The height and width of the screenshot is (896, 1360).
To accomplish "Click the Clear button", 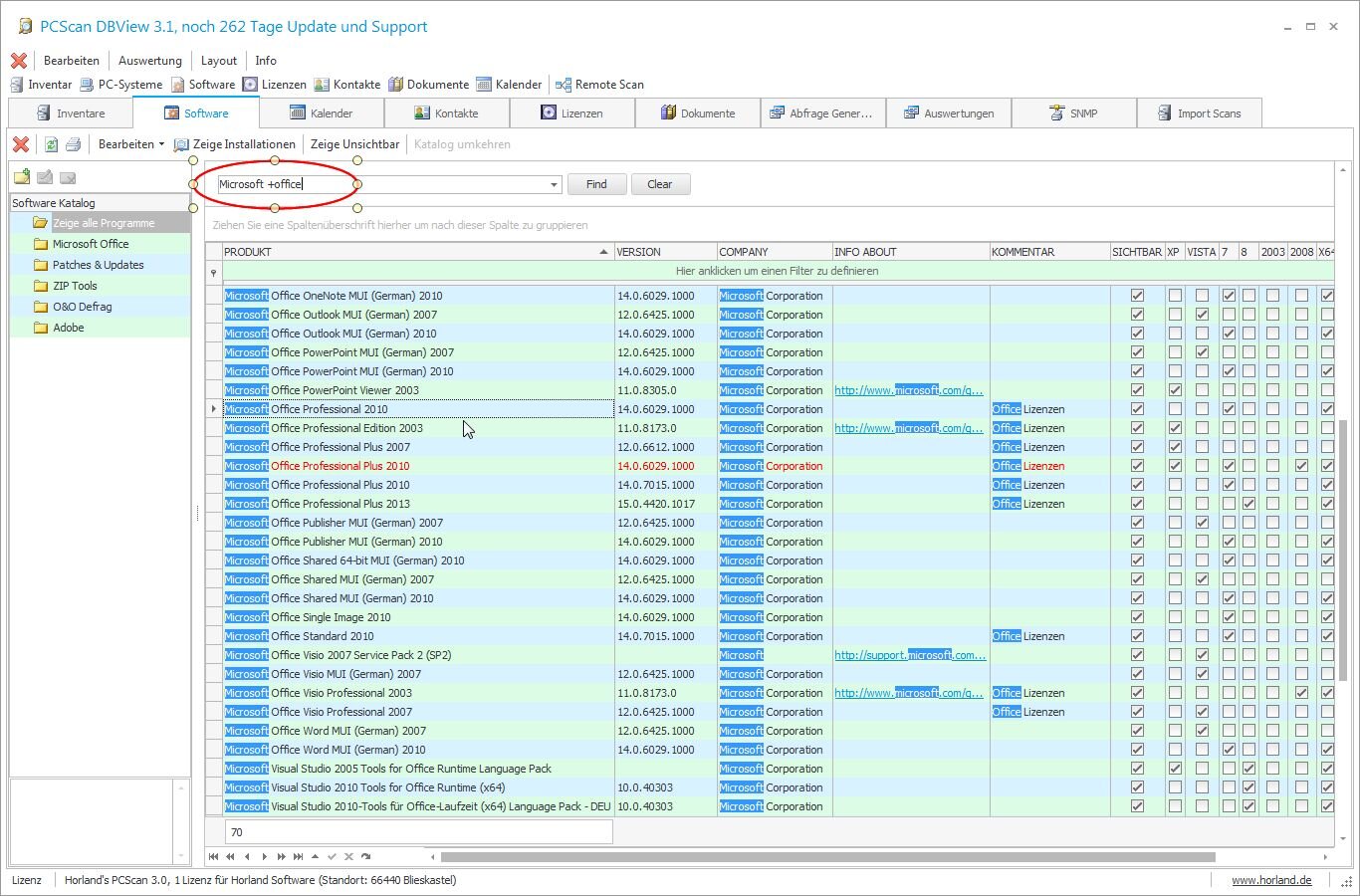I will [659, 184].
